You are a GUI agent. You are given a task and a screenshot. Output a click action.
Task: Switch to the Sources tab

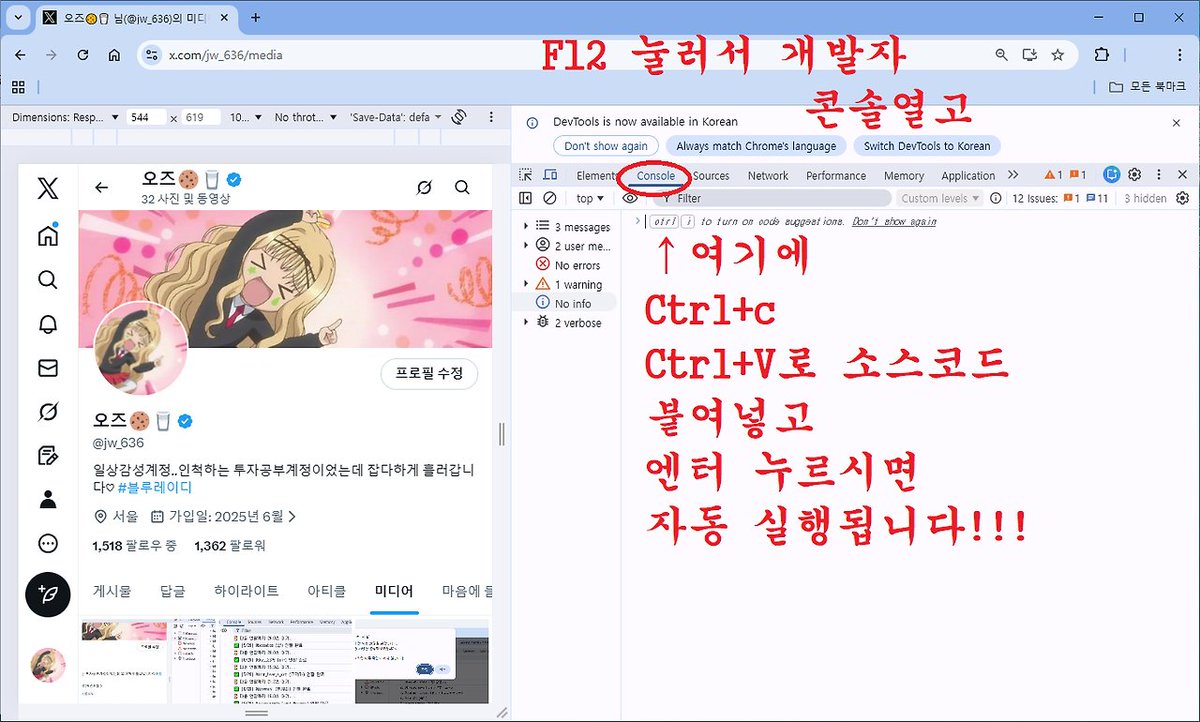(x=711, y=176)
